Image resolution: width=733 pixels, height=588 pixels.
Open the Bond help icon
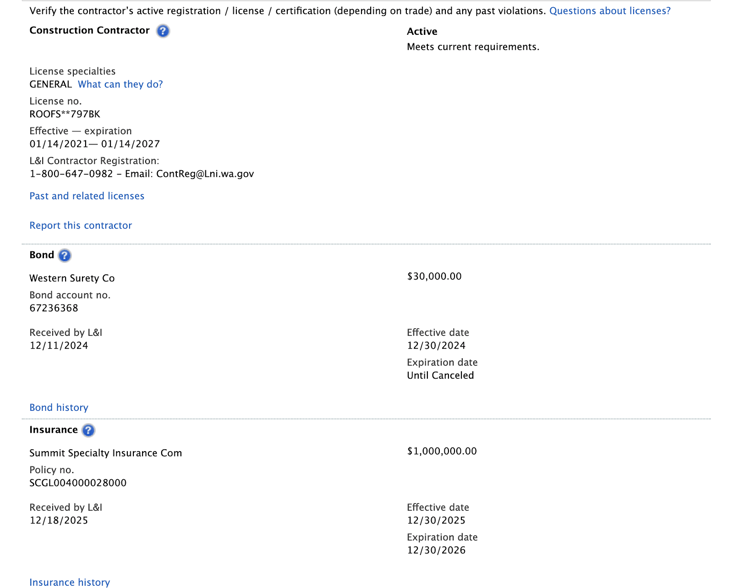[x=65, y=255]
